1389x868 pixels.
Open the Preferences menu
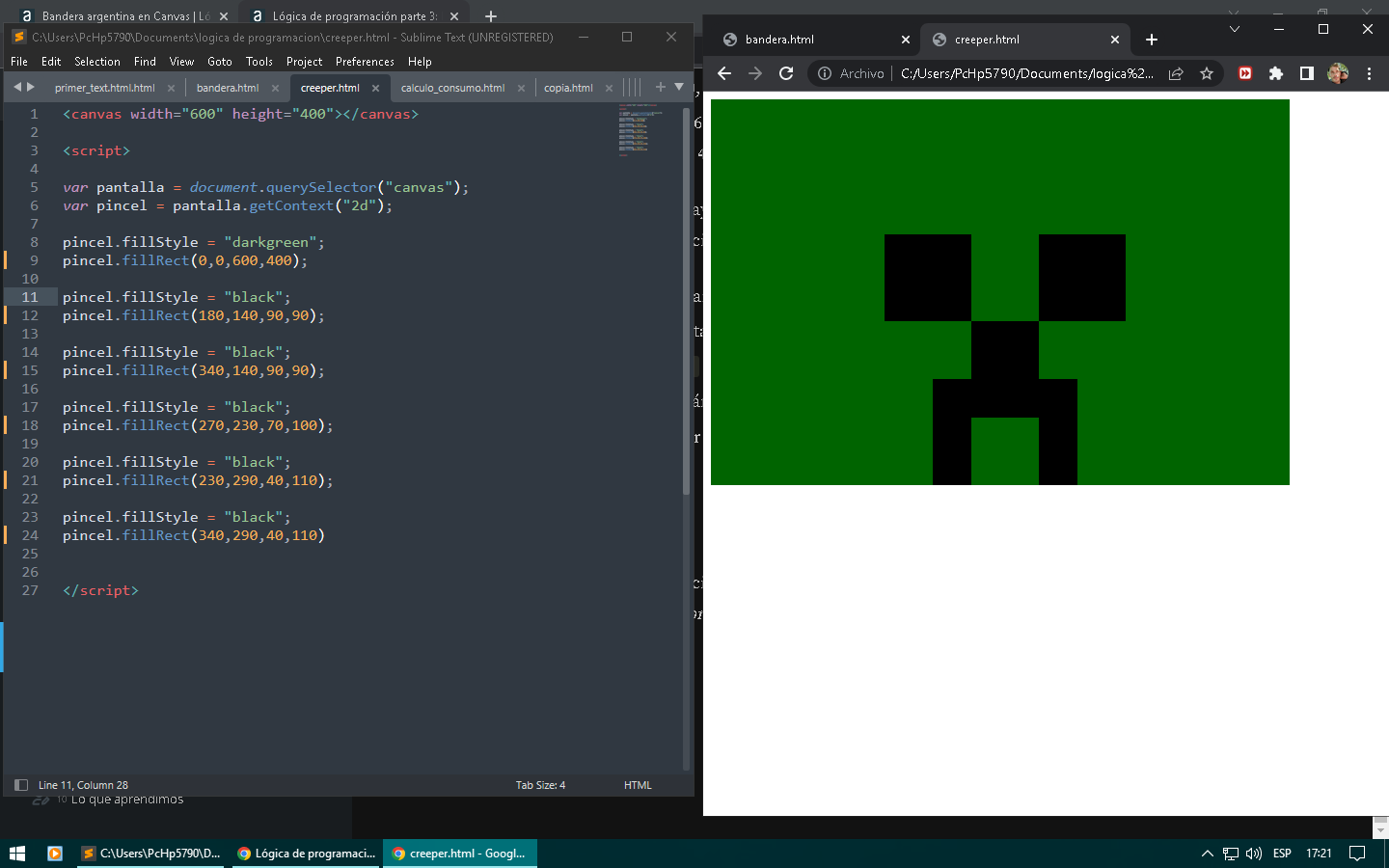pos(365,62)
